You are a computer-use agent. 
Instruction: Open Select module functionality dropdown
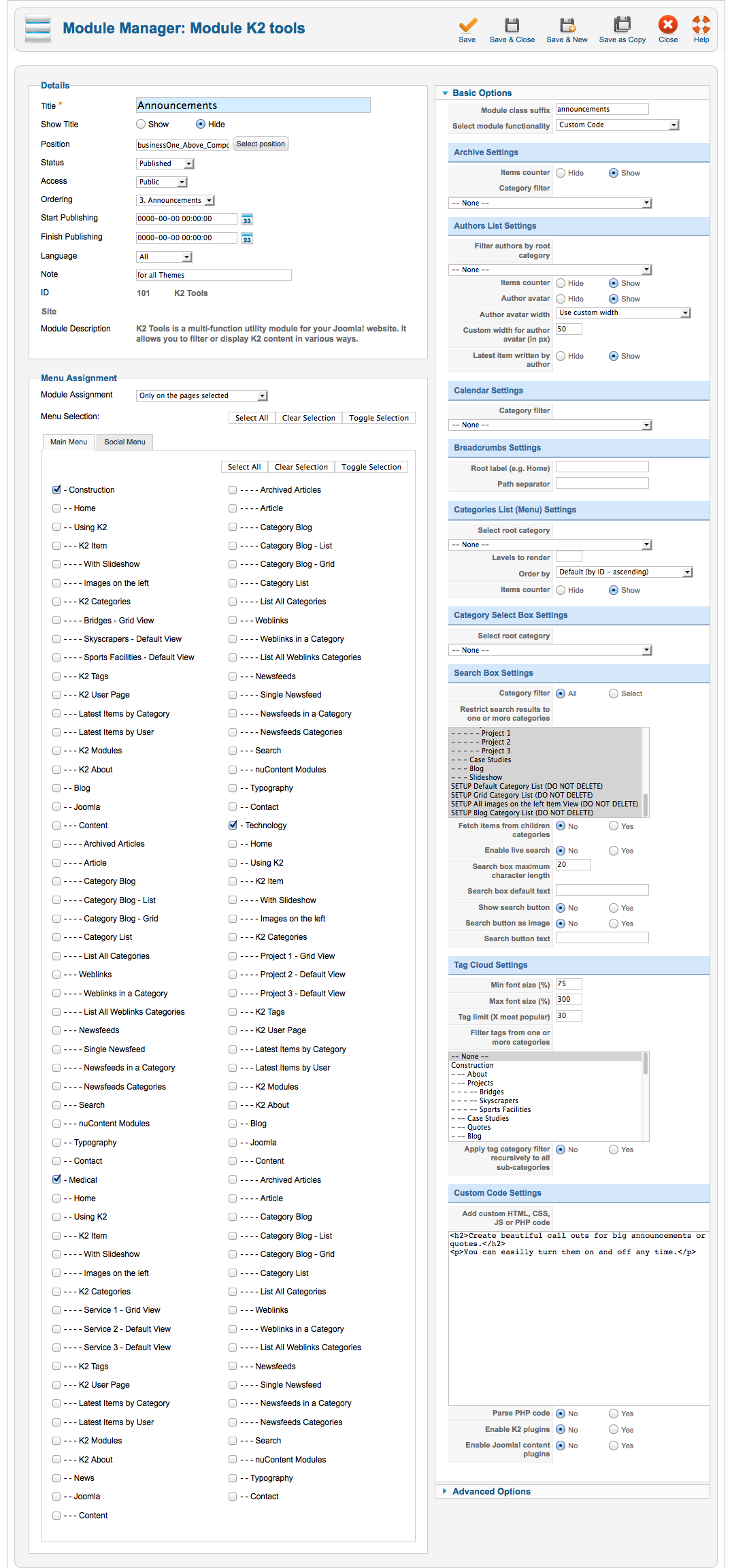618,125
